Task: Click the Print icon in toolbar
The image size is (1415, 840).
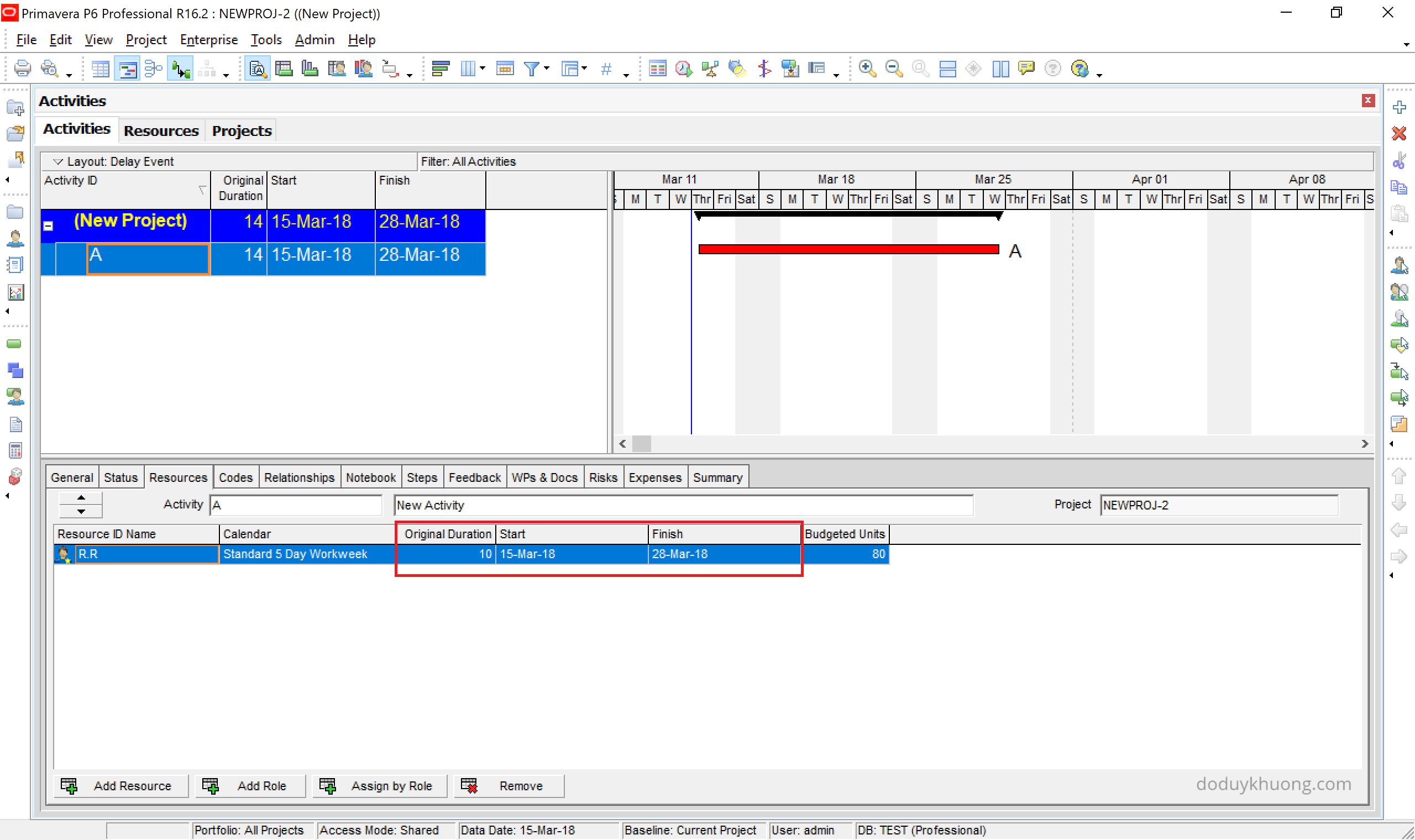Action: tap(22, 69)
